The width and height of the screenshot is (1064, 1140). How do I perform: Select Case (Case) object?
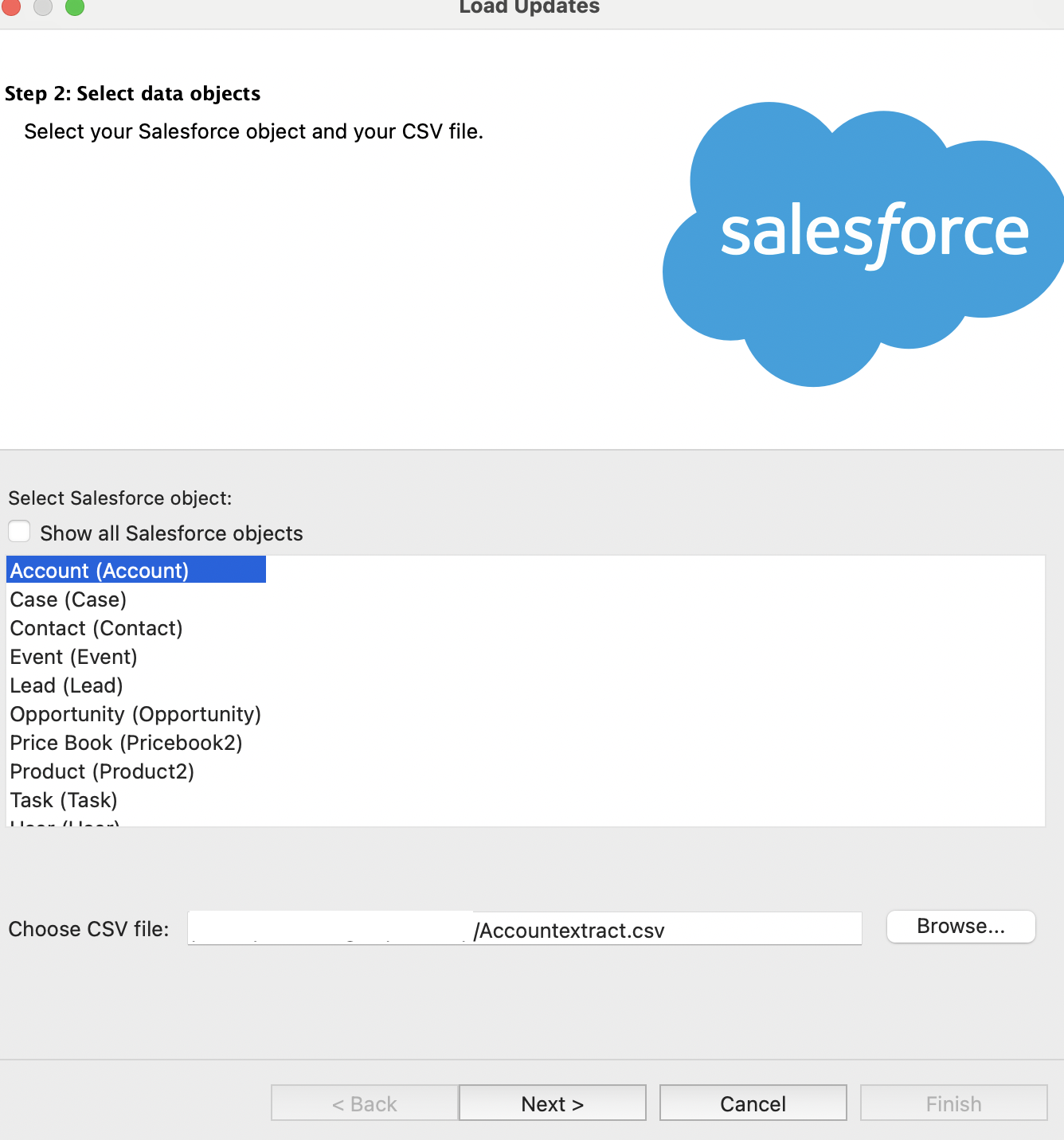click(68, 599)
